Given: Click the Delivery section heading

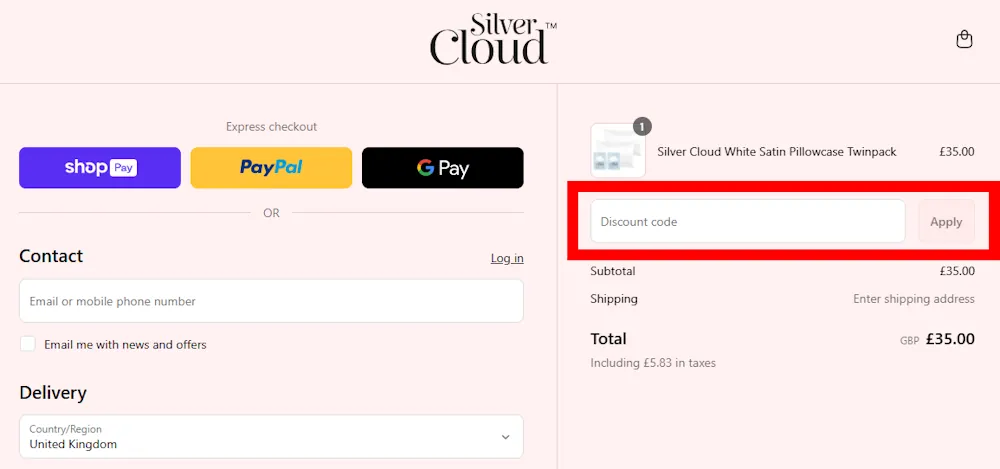Looking at the screenshot, I should (53, 393).
